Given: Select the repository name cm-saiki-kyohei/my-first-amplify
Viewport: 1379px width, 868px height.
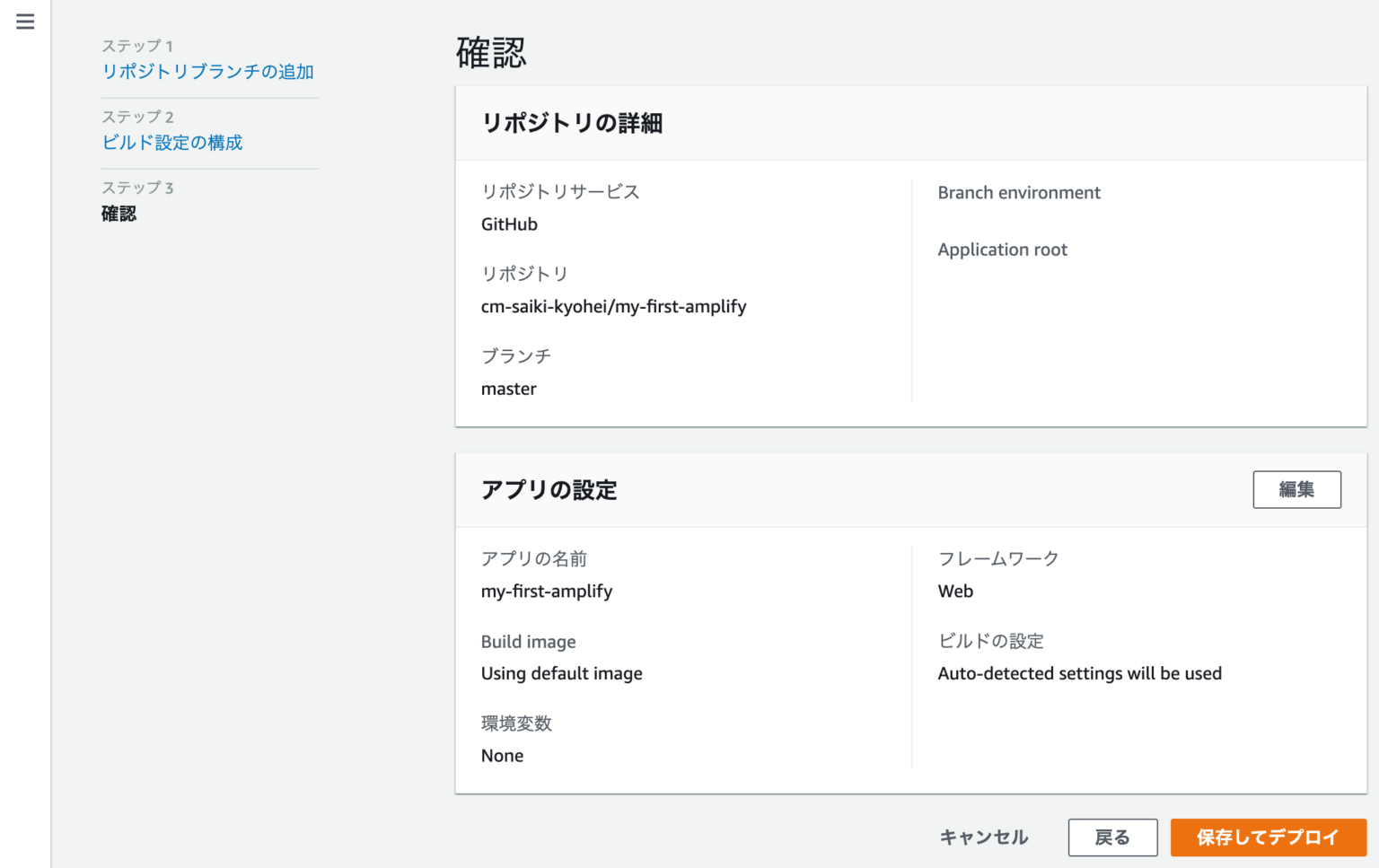Looking at the screenshot, I should (x=614, y=306).
